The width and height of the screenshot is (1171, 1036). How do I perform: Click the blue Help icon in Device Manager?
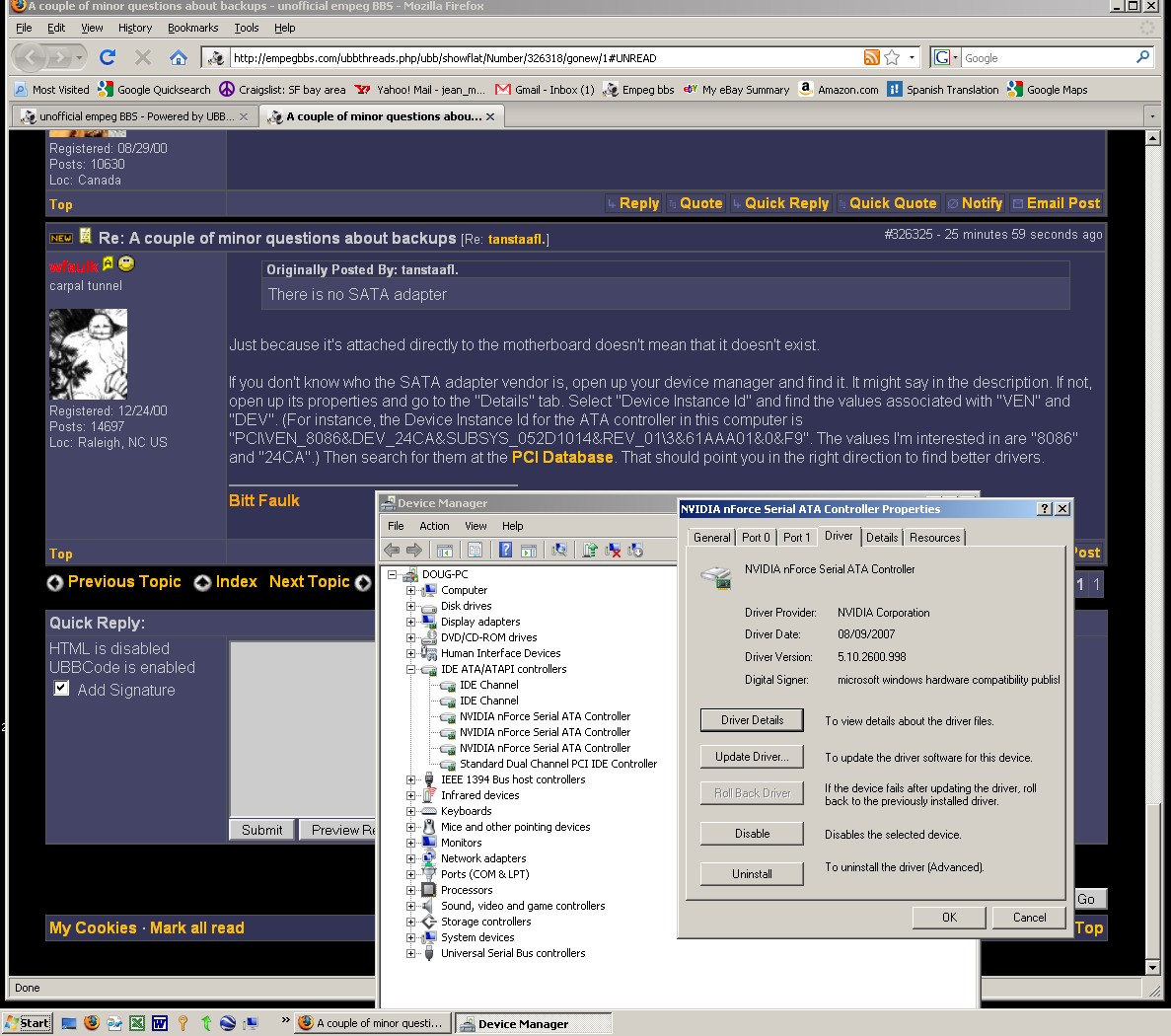click(x=505, y=551)
